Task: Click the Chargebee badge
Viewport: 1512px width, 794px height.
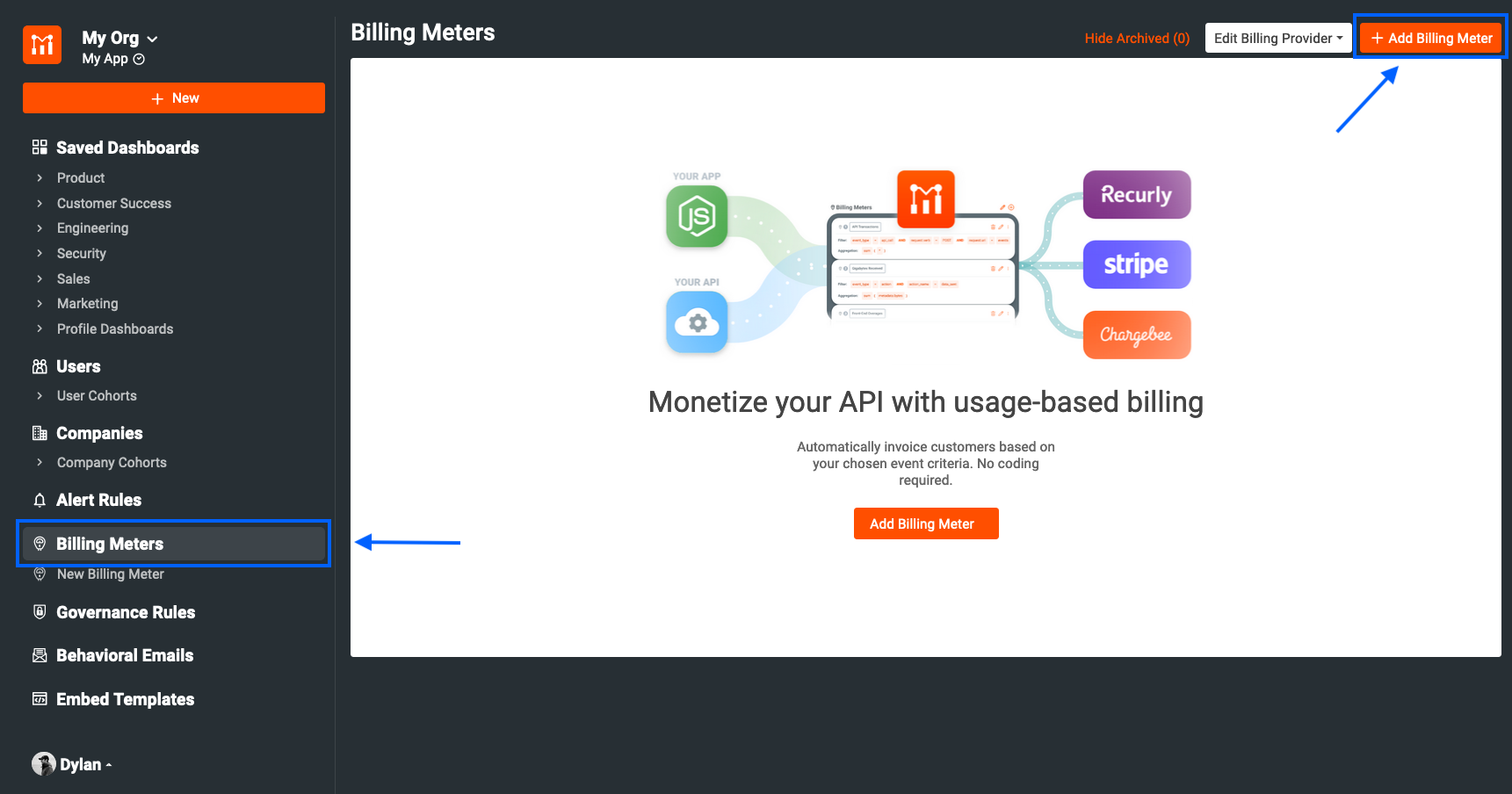Action: (x=1137, y=335)
